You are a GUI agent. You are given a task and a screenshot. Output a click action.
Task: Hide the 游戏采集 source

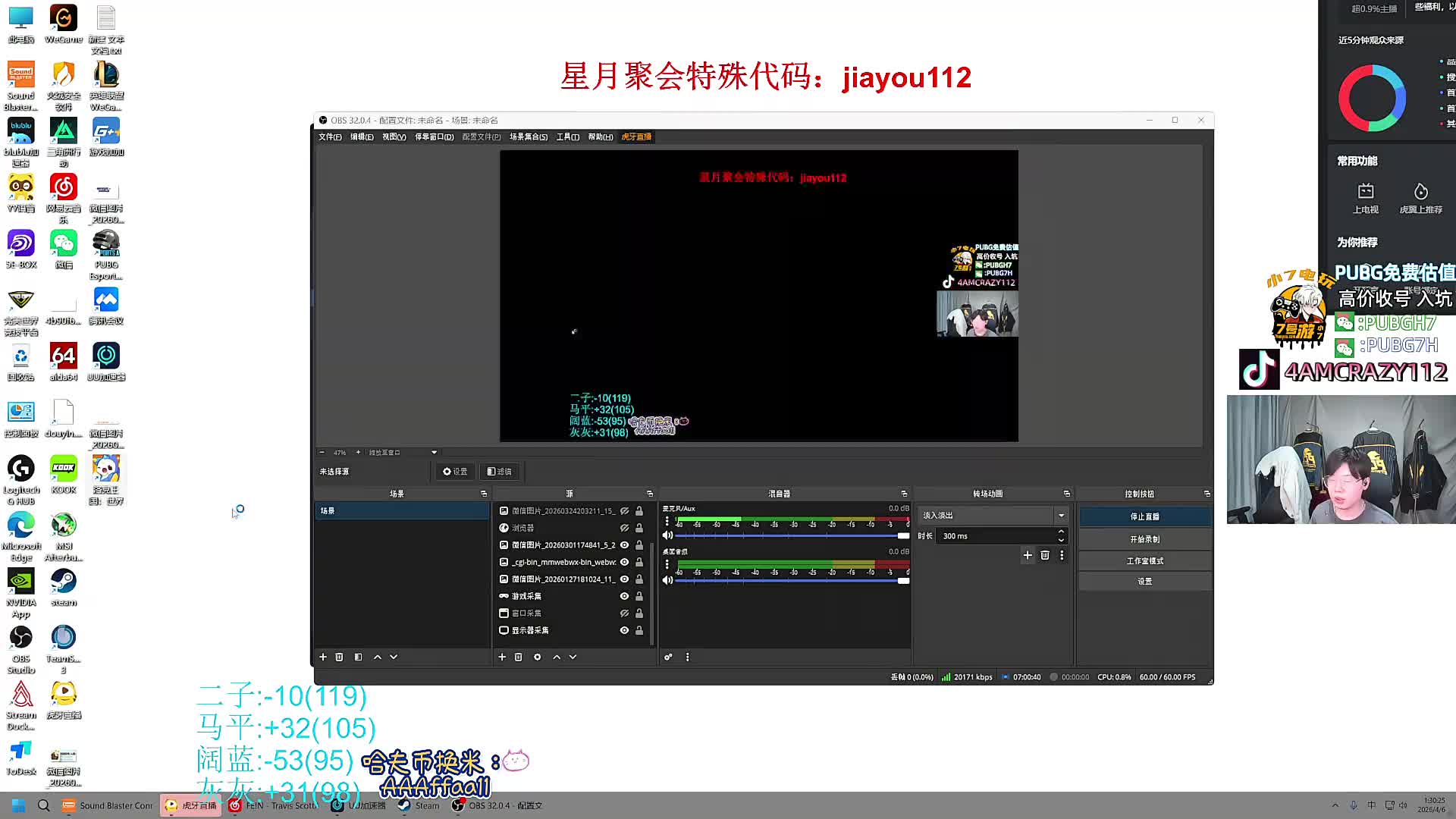point(624,596)
